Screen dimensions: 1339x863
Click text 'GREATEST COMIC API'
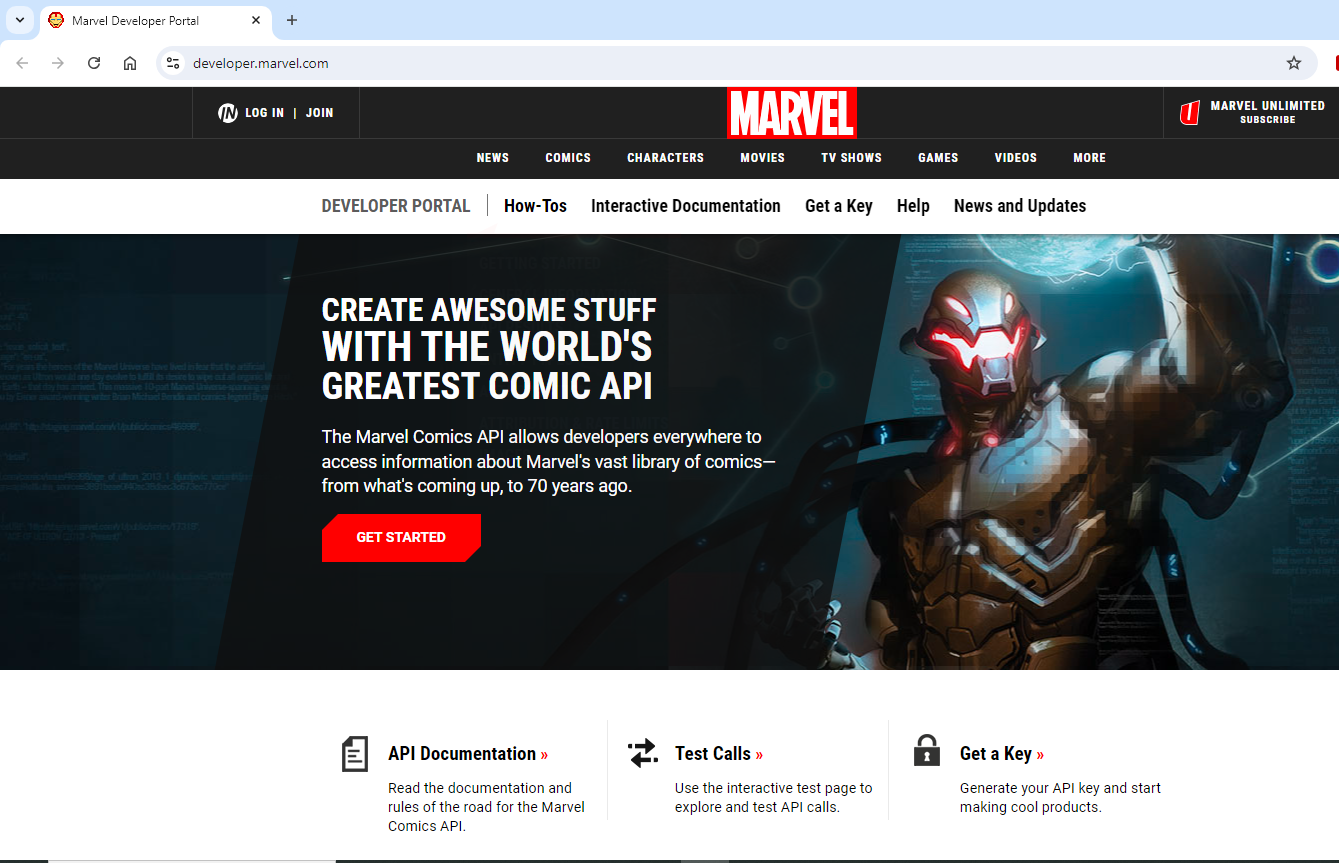(487, 385)
